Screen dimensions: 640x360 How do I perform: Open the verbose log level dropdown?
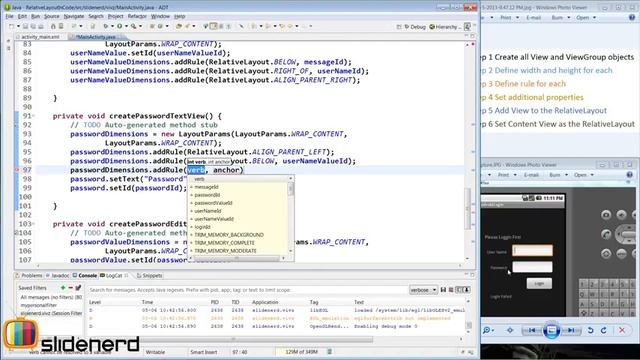(423, 290)
